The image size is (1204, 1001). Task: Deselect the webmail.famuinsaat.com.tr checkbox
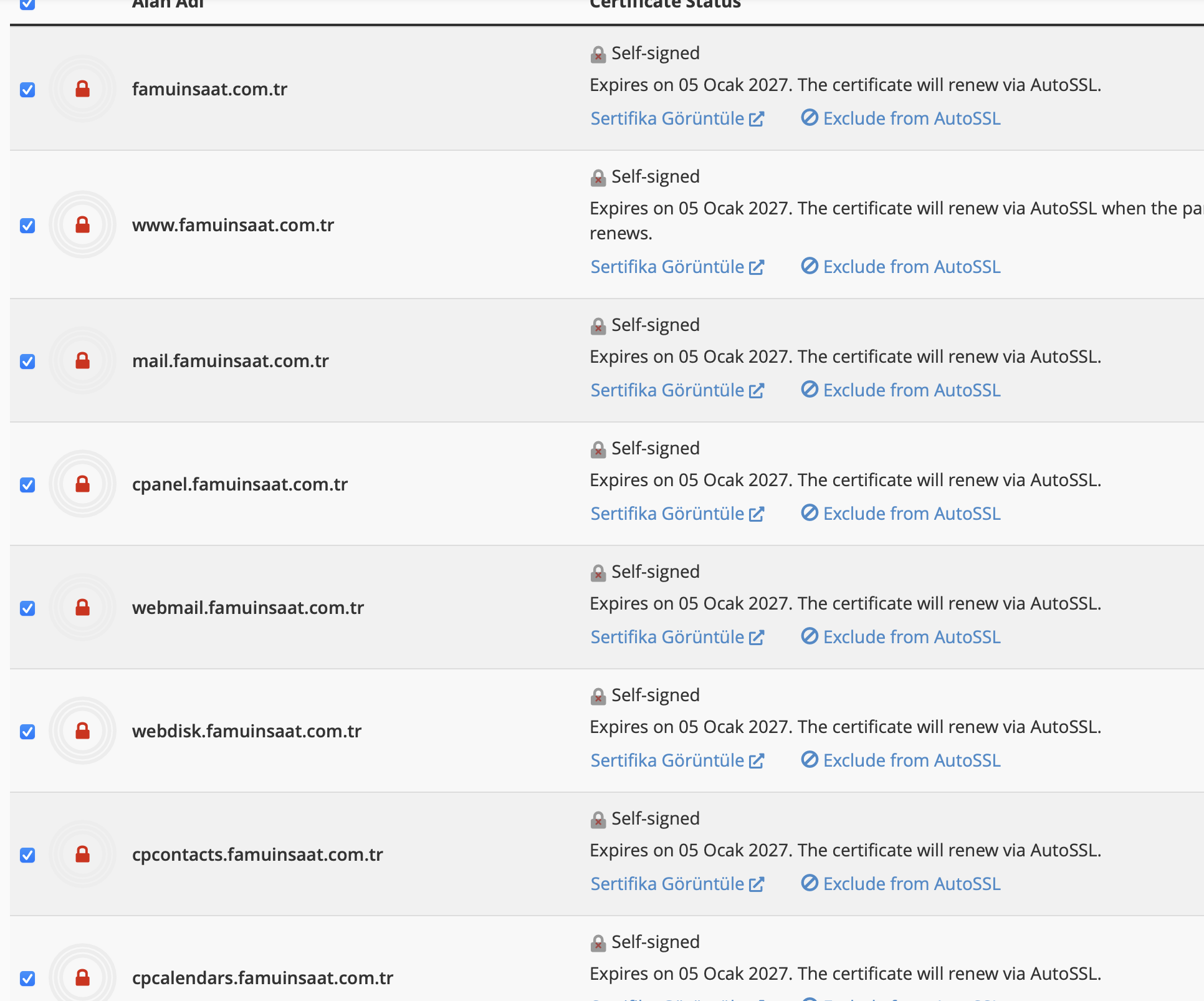(x=27, y=608)
